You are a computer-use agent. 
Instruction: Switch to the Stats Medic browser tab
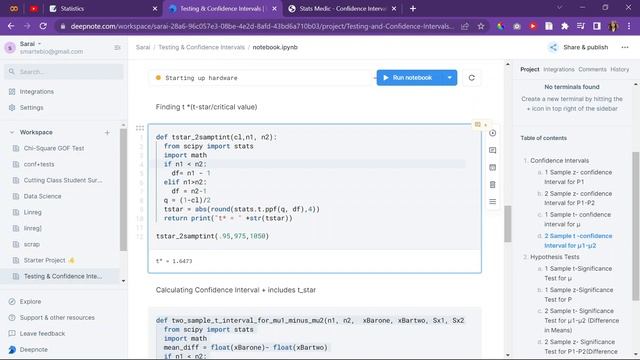click(x=342, y=9)
